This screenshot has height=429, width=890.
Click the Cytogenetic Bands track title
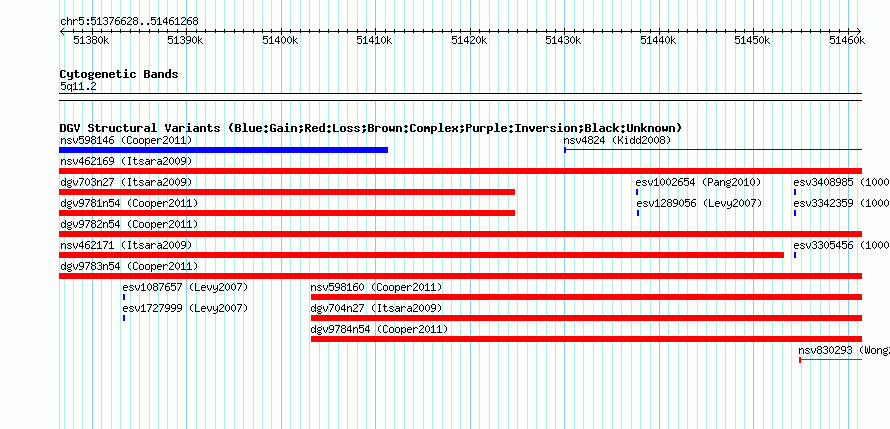click(x=119, y=74)
